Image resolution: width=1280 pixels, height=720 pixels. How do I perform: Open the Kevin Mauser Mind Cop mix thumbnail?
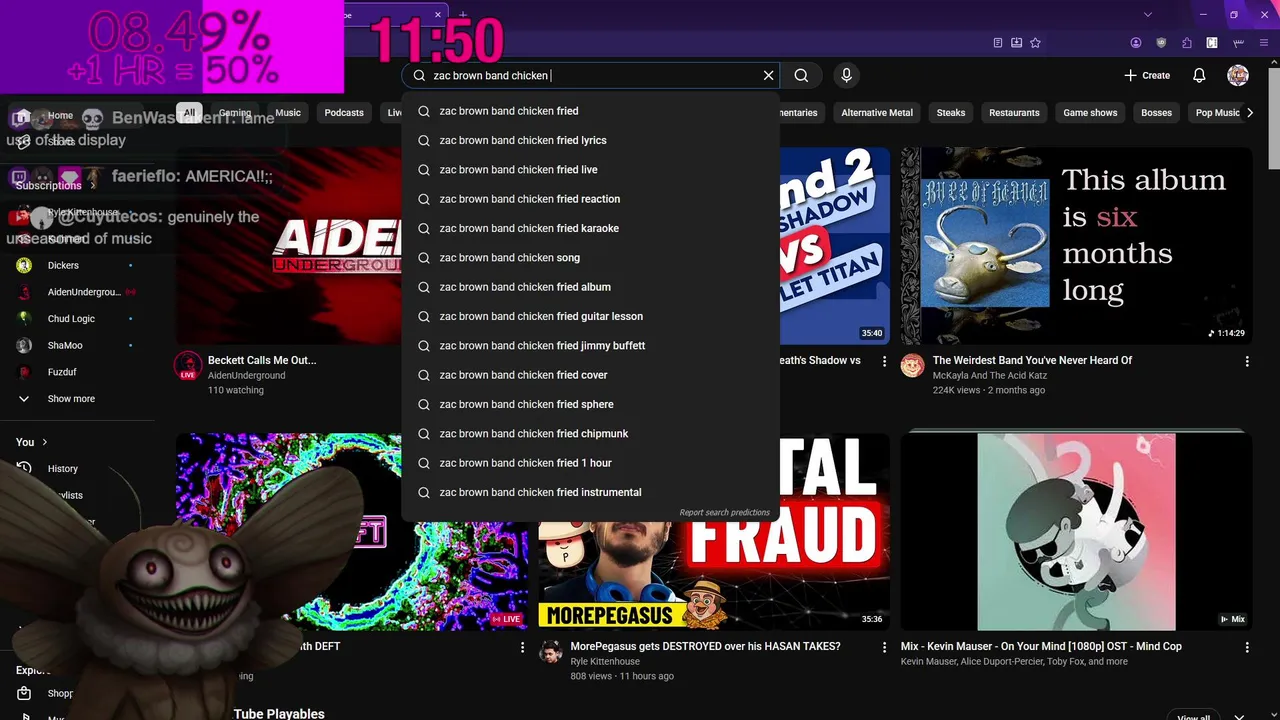[x=1076, y=531]
